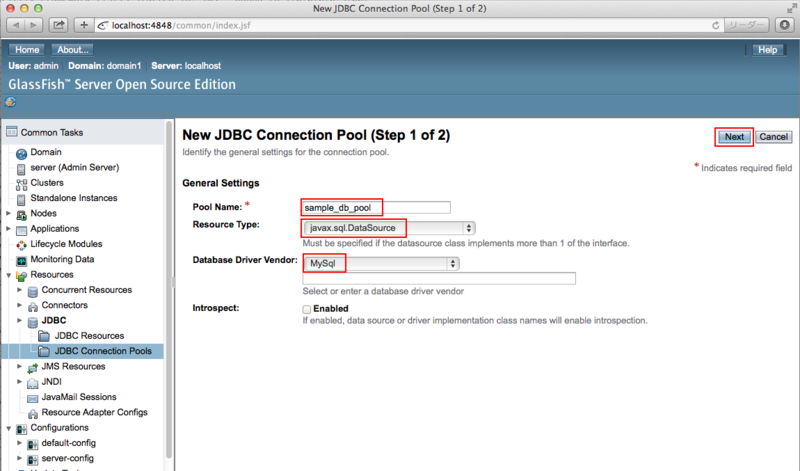
Task: Open Standalone Instances tree item
Action: pos(74,198)
